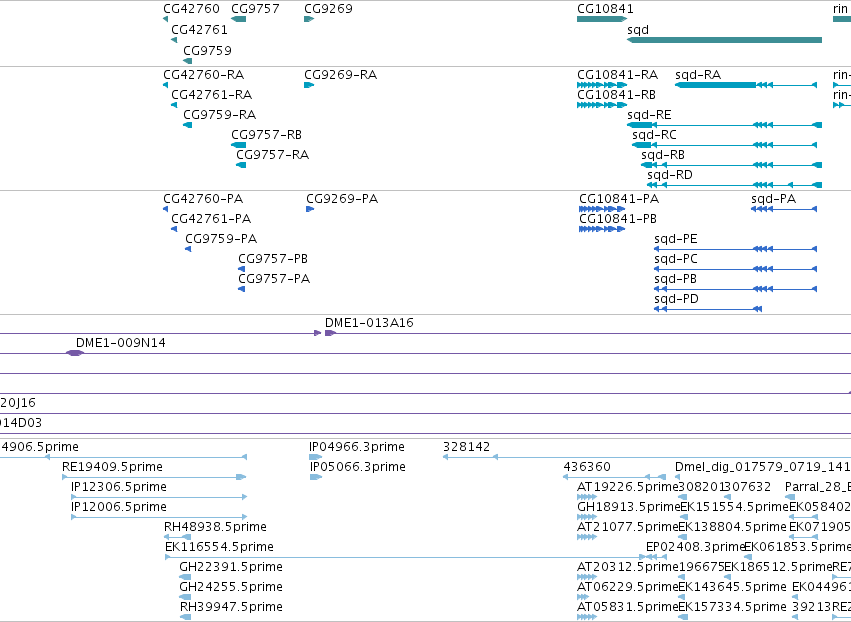Click transcript label sqd-RB
The width and height of the screenshot is (851, 622).
click(663, 155)
